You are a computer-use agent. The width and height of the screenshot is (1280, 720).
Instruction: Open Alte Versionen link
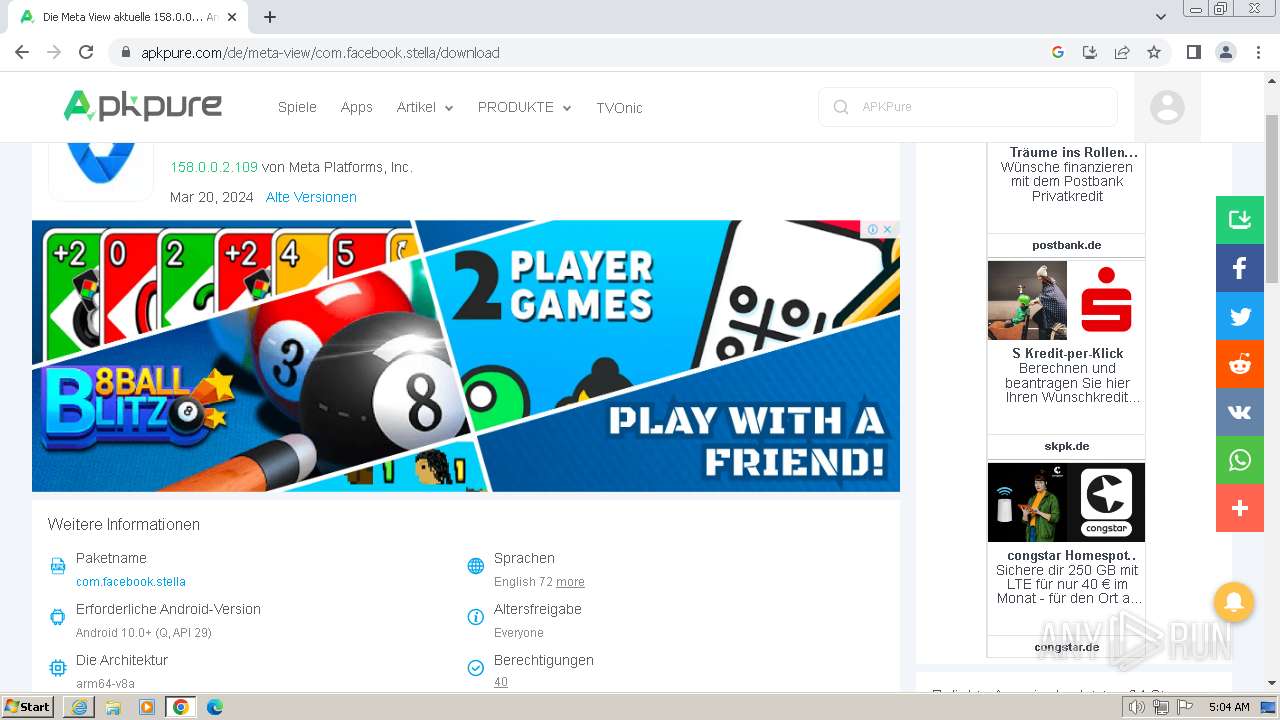[x=311, y=197]
